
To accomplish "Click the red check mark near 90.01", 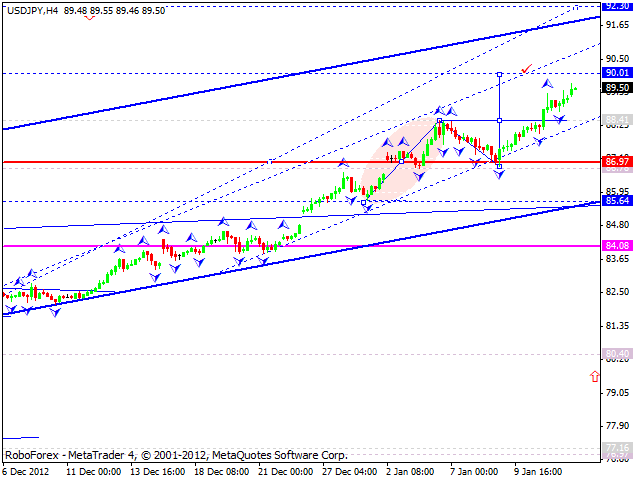I will [526, 69].
